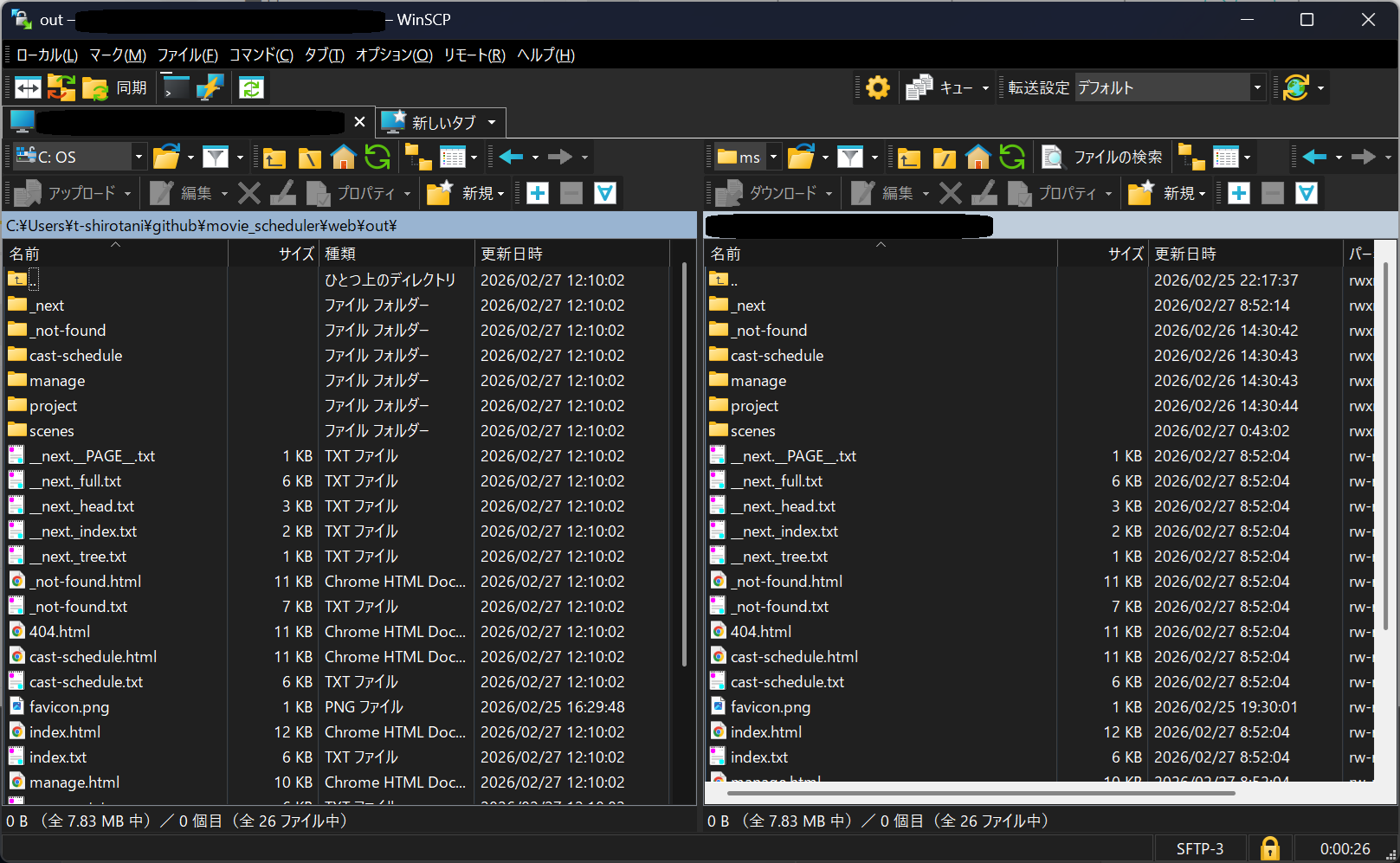1400x863 pixels.
Task: Close the current session tab
Action: (x=359, y=122)
